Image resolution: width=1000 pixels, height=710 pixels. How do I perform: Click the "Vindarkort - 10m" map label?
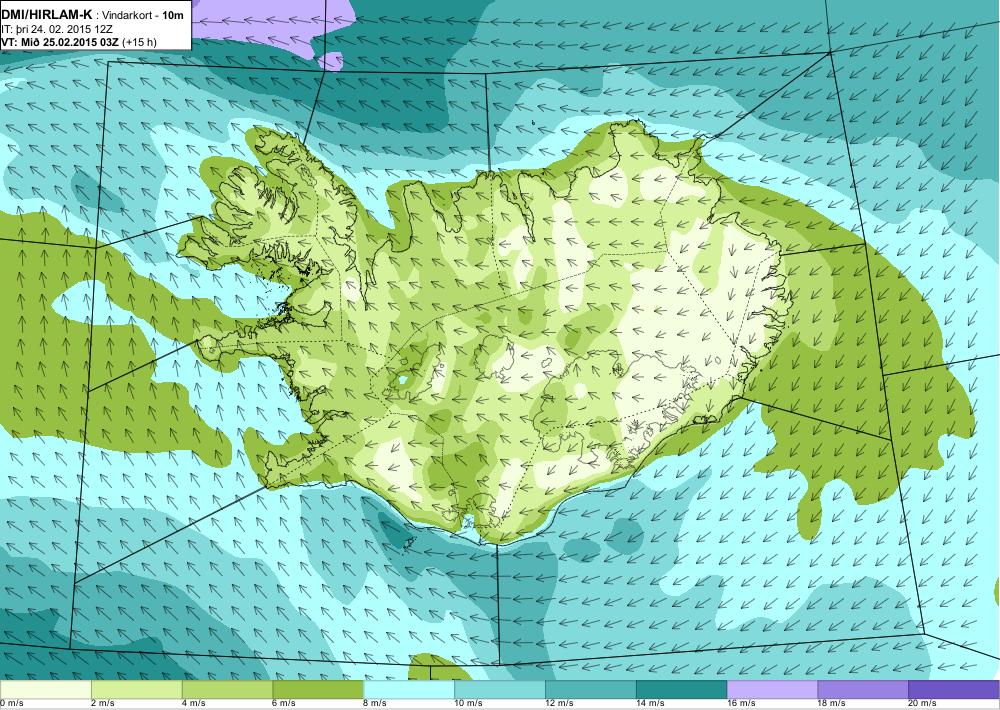point(143,15)
